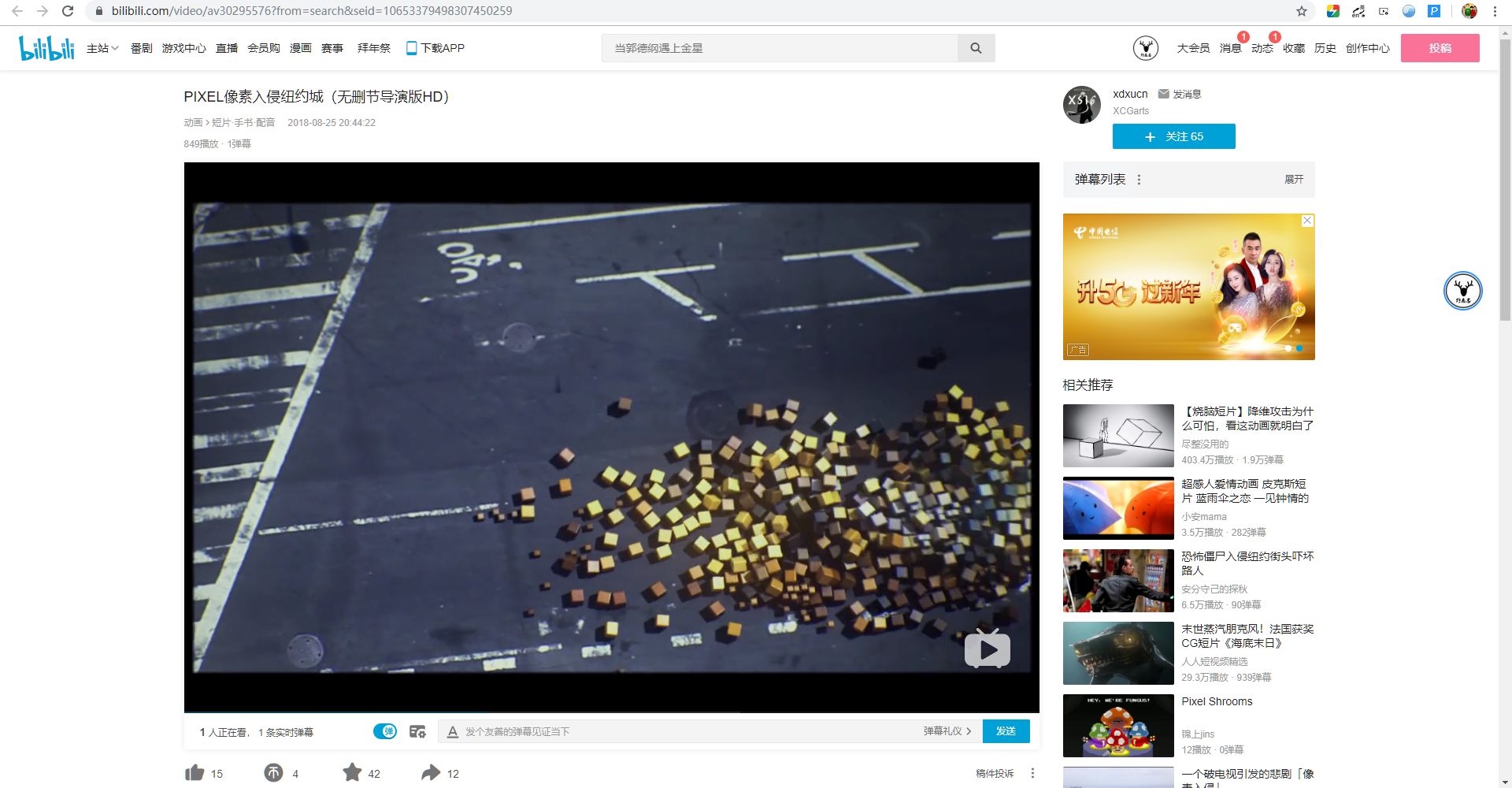Screen dimensions: 1512x788
Task: Go to the bilibili home logo
Action: [x=46, y=48]
